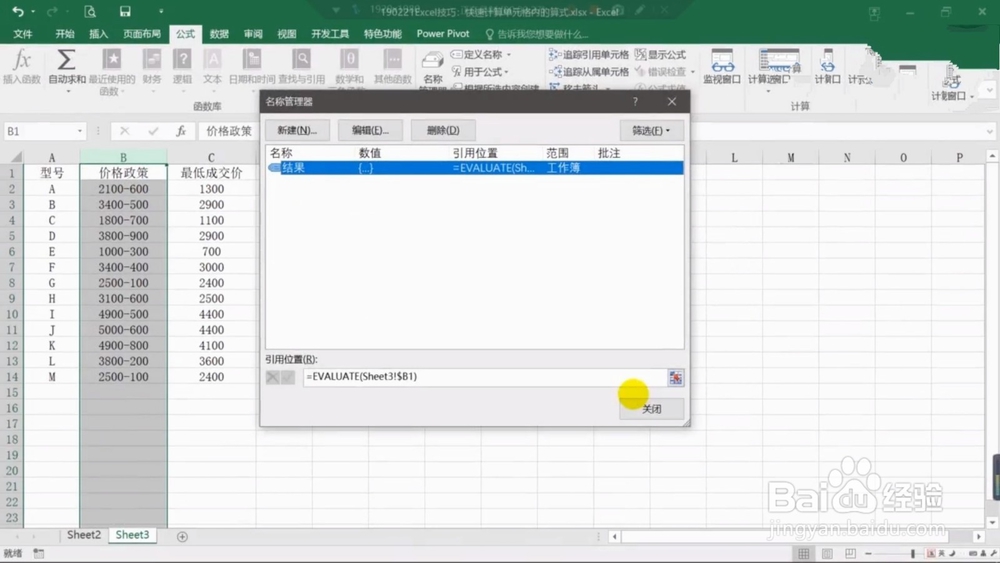Viewport: 1000px width, 563px height.
Task: Open the Use in Formula dropdown
Action: pyautogui.click(x=506, y=72)
